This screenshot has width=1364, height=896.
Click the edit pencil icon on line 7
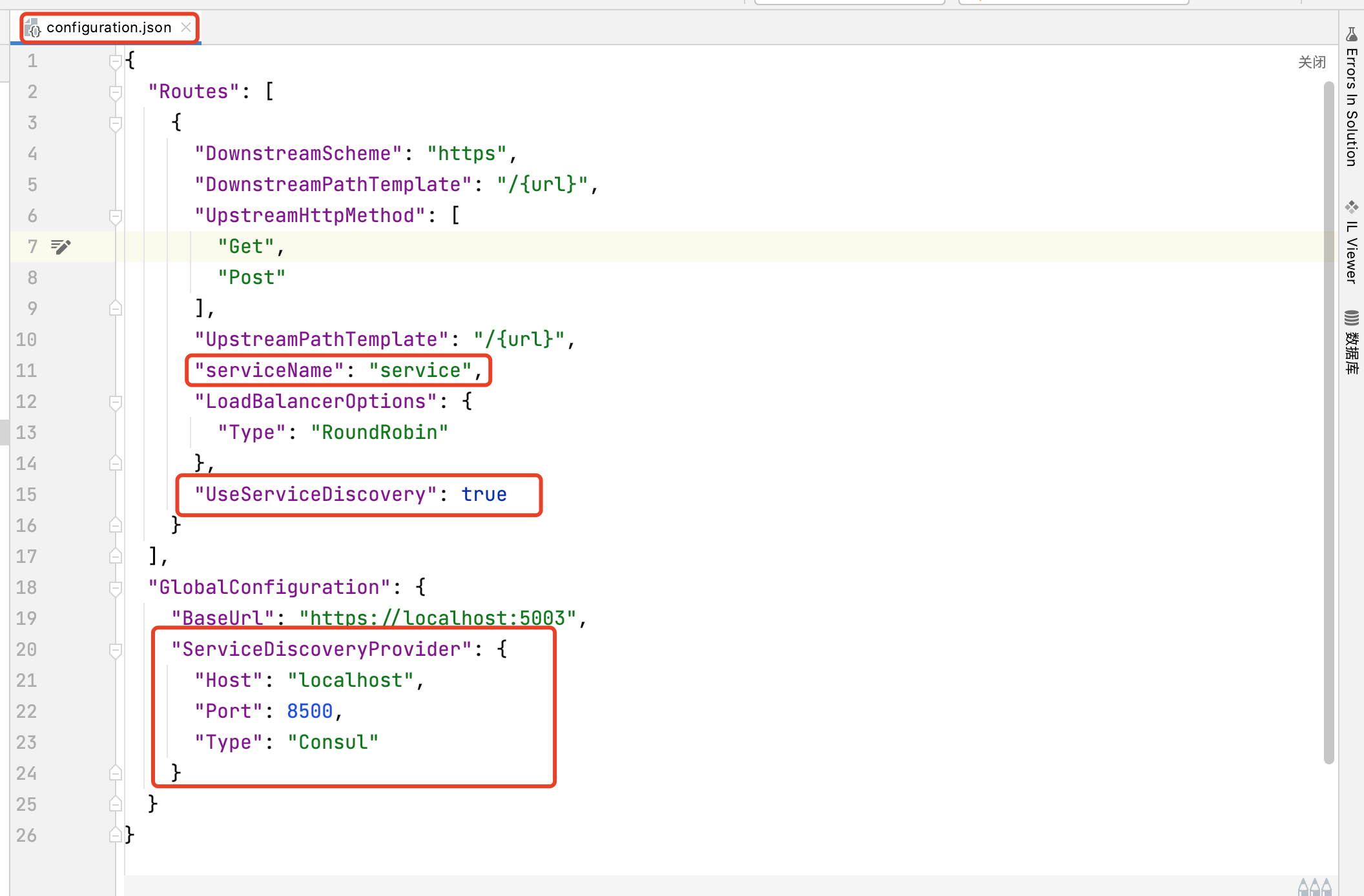pos(61,247)
